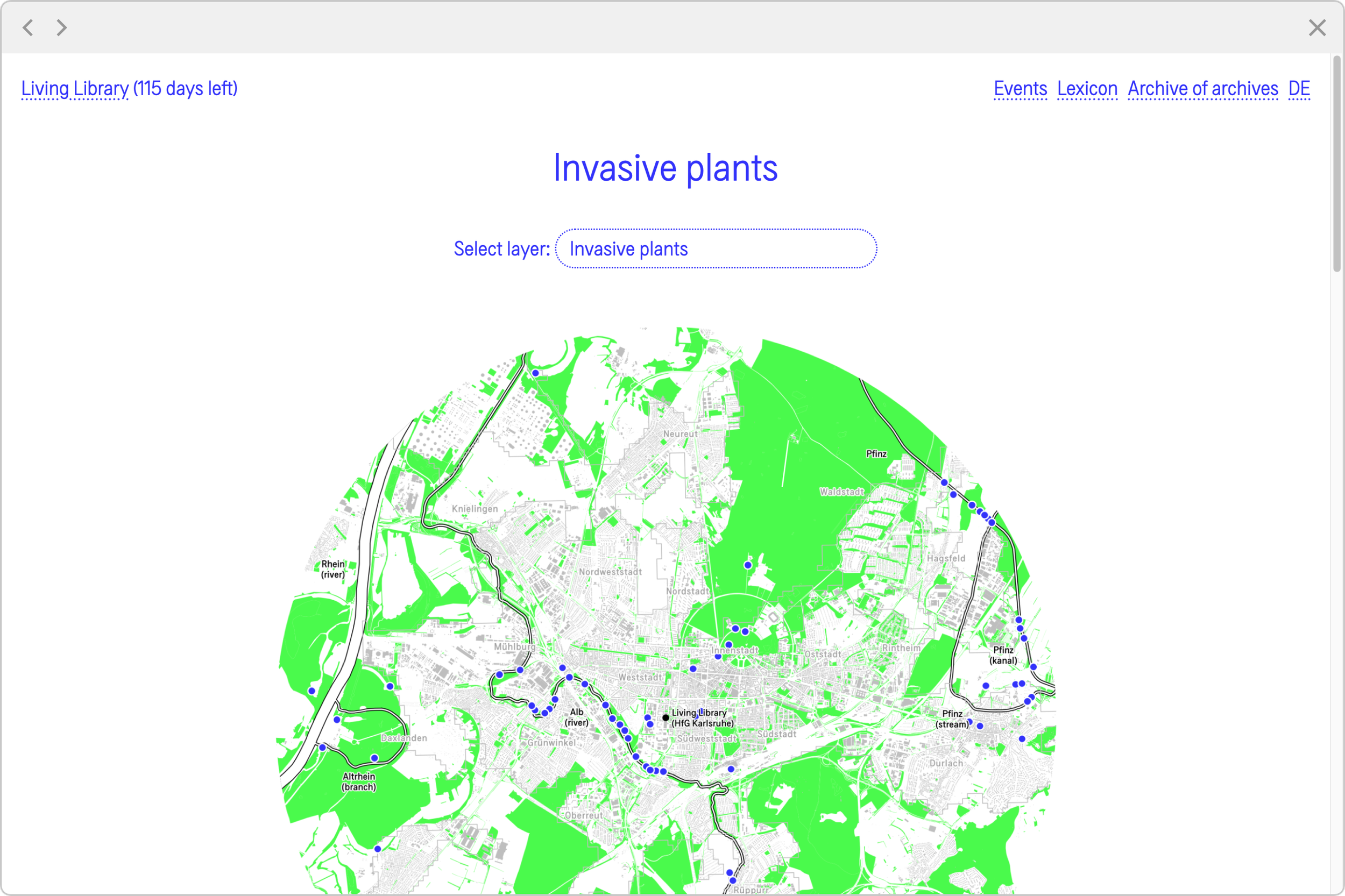This screenshot has height=896, width=1345.
Task: Close the window with the X icon
Action: pos(1317,27)
